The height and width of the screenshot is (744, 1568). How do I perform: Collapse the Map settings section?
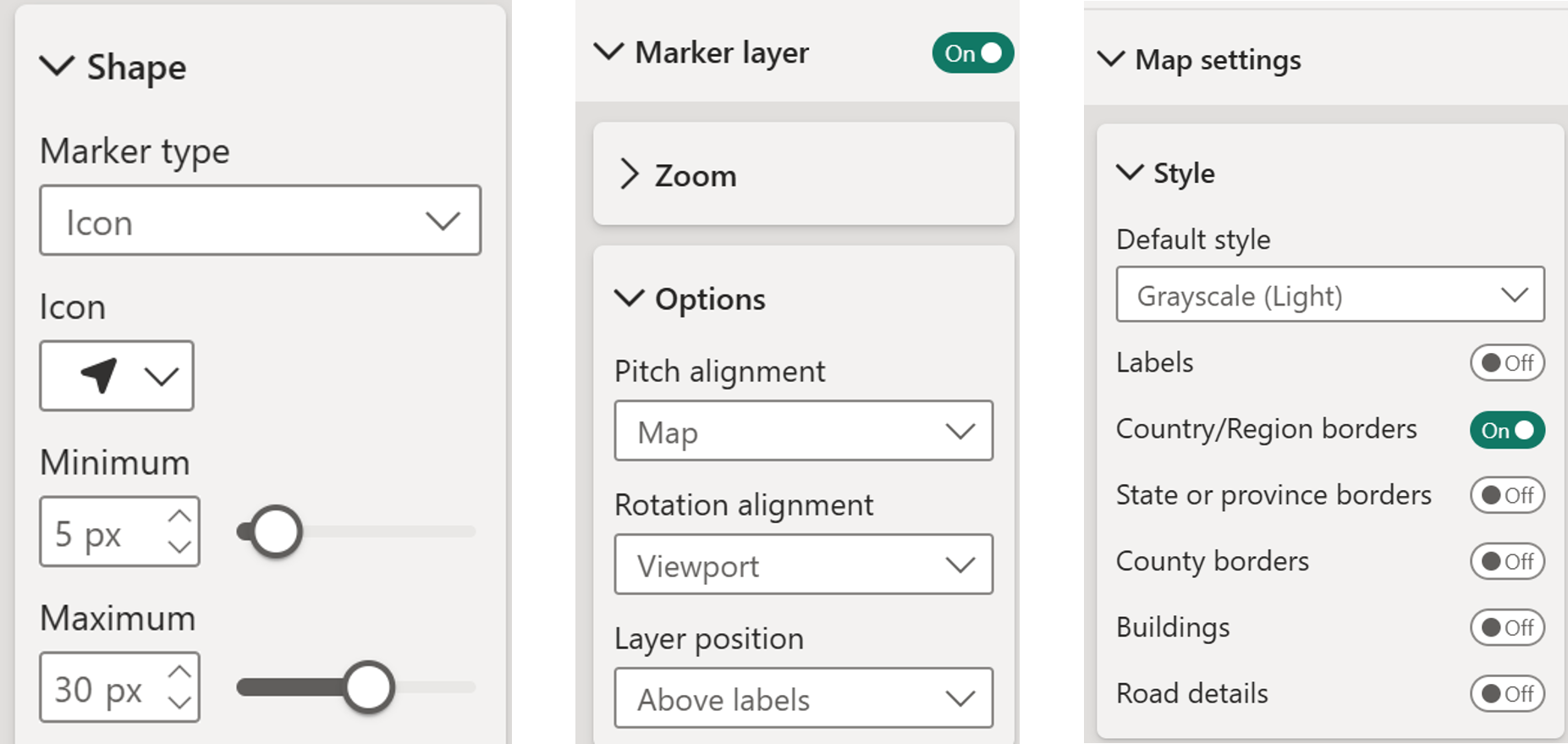click(1110, 59)
